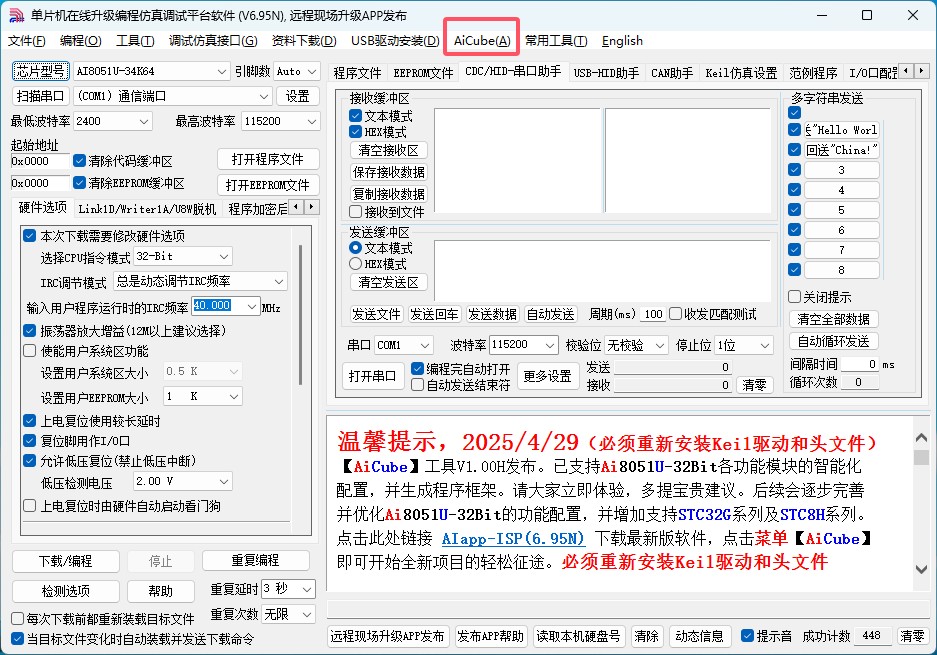Click 清零 button next to receive counter
The width and height of the screenshot is (937, 655).
(x=754, y=385)
